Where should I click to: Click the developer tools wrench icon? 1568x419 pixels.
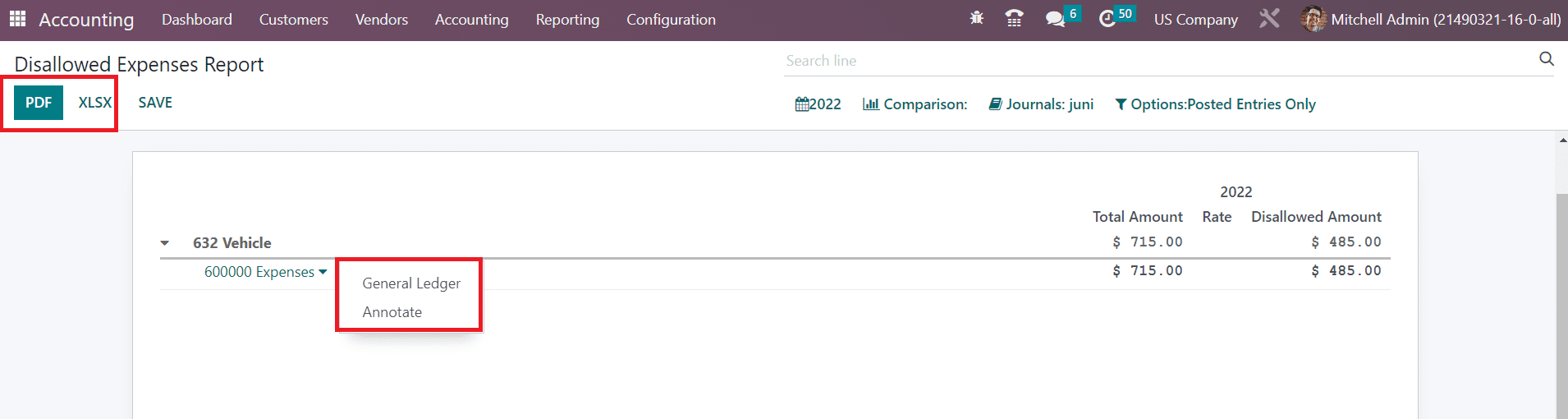pyautogui.click(x=1269, y=19)
